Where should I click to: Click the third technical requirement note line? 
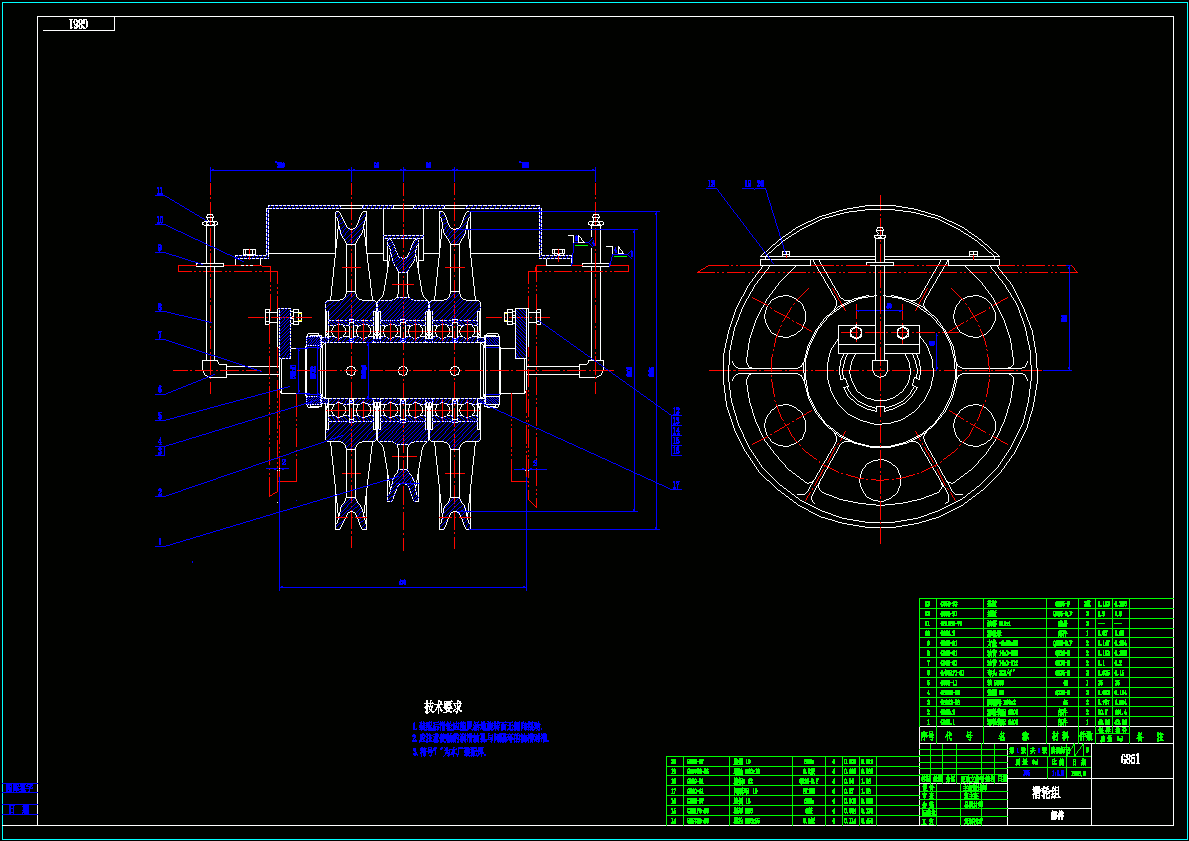tap(449, 753)
